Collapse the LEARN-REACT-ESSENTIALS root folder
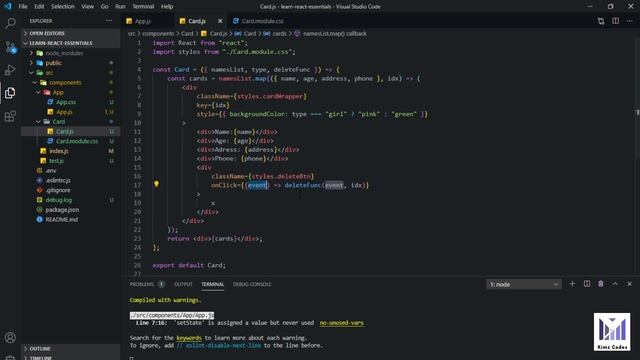Screen dimensions: 640x360 (x=71, y=43)
